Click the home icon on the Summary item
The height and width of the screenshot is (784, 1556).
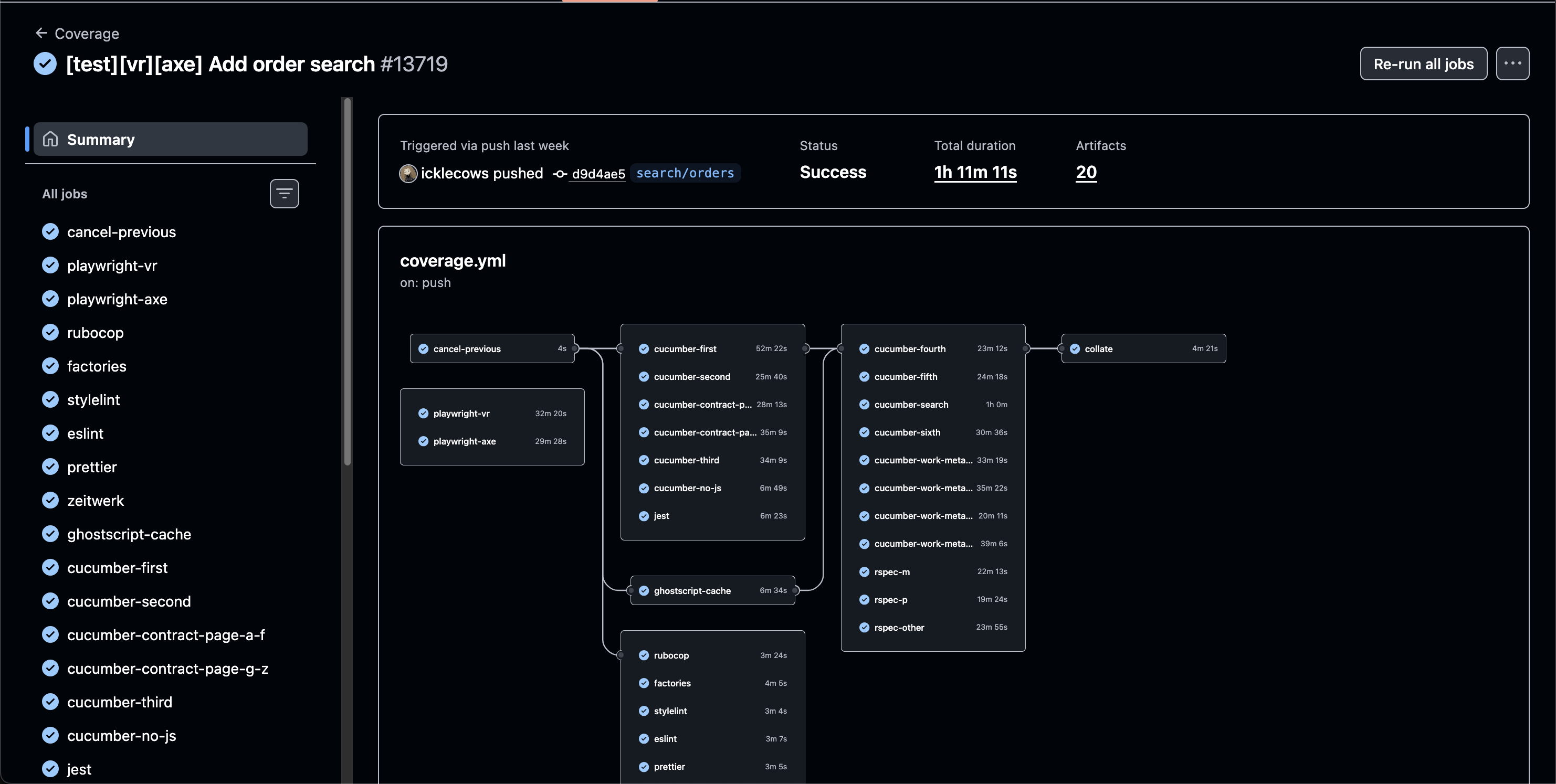51,139
